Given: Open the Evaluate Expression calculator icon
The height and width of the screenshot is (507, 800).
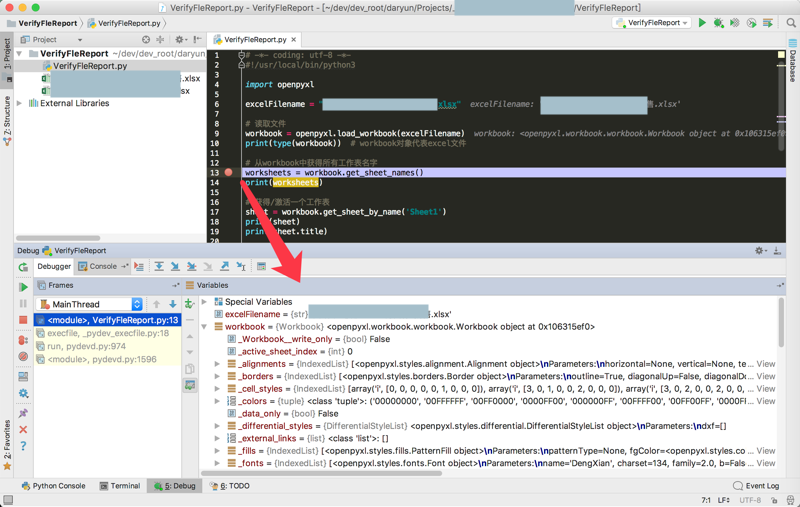Looking at the screenshot, I should (x=261, y=267).
